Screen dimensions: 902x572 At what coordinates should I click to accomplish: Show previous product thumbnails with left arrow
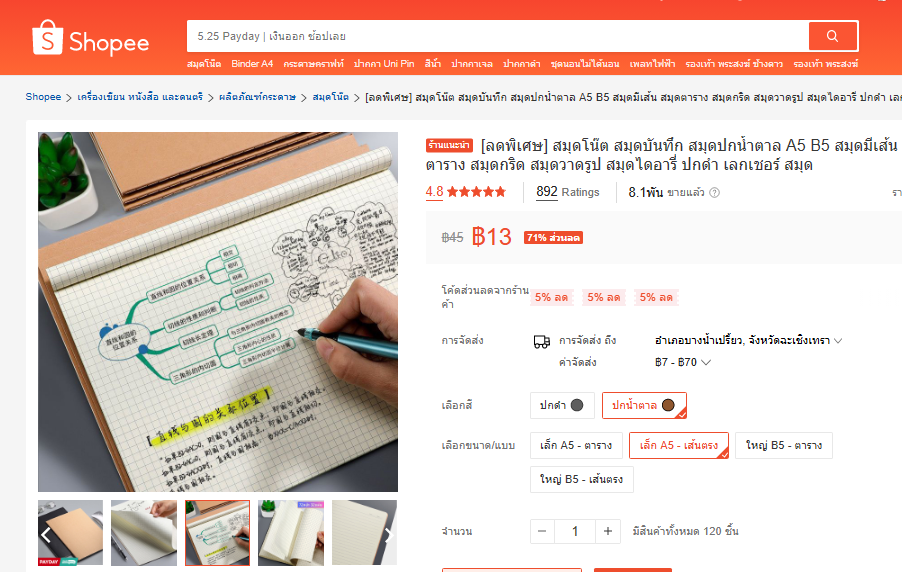[x=46, y=535]
